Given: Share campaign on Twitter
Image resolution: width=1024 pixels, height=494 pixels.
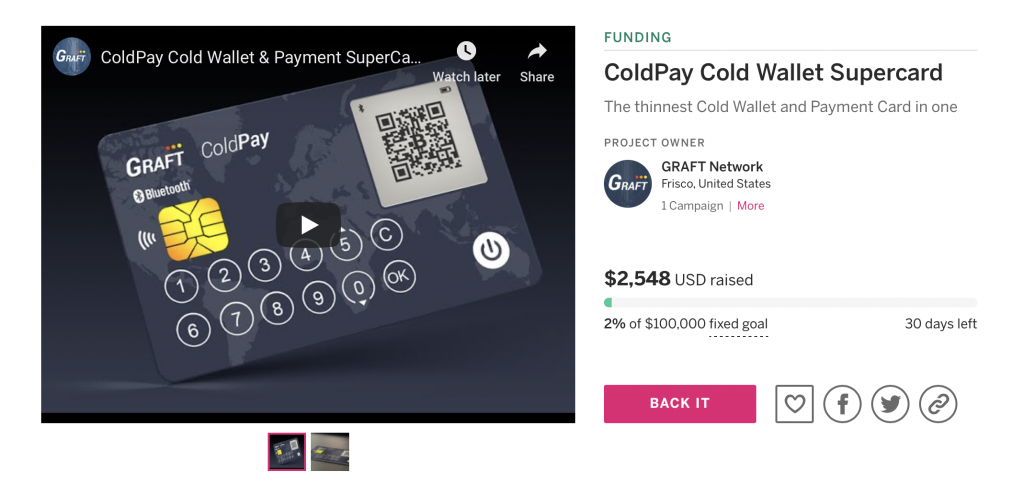Looking at the screenshot, I should 890,403.
